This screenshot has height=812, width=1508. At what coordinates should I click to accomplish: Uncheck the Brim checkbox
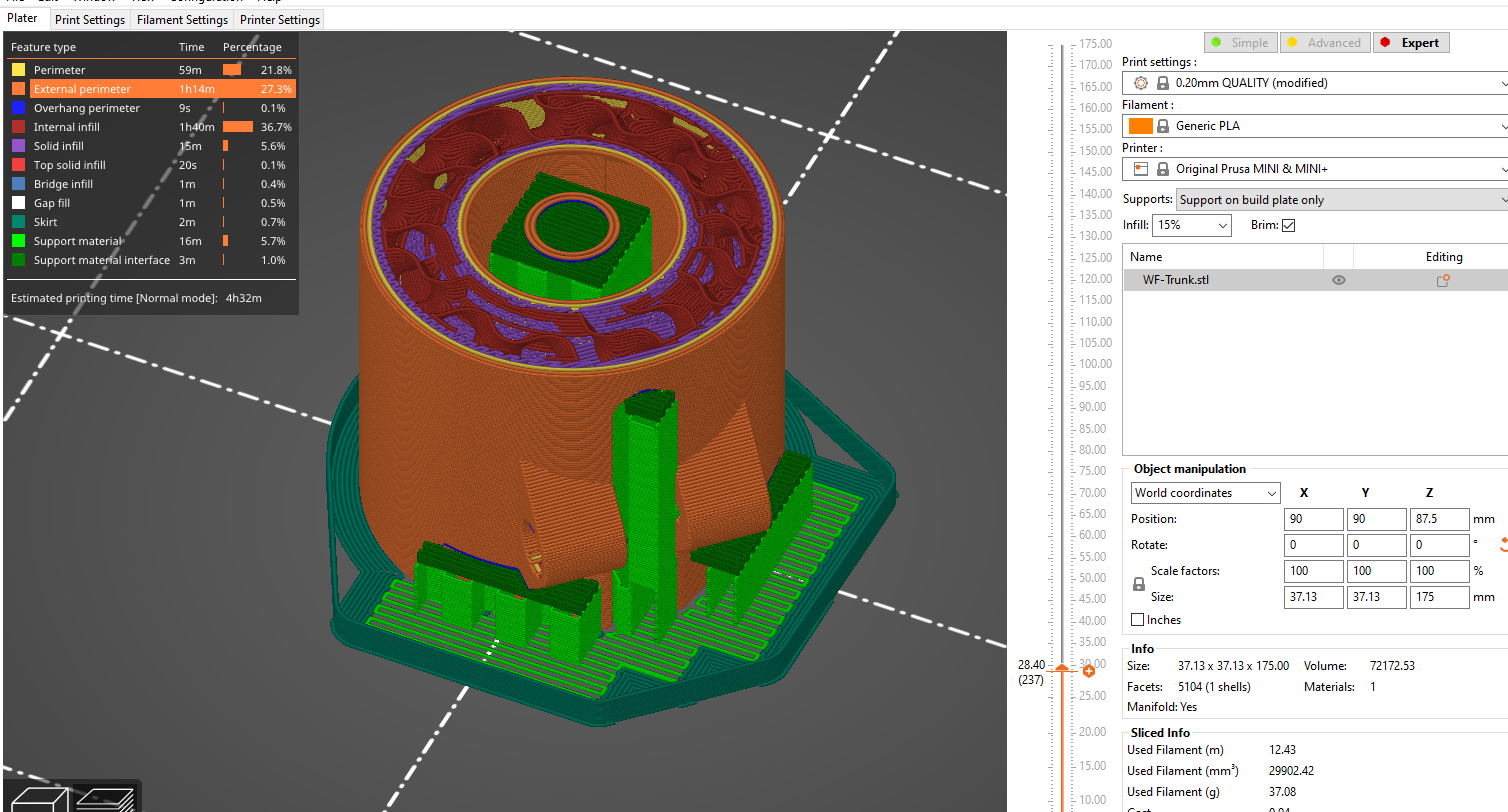point(1288,225)
